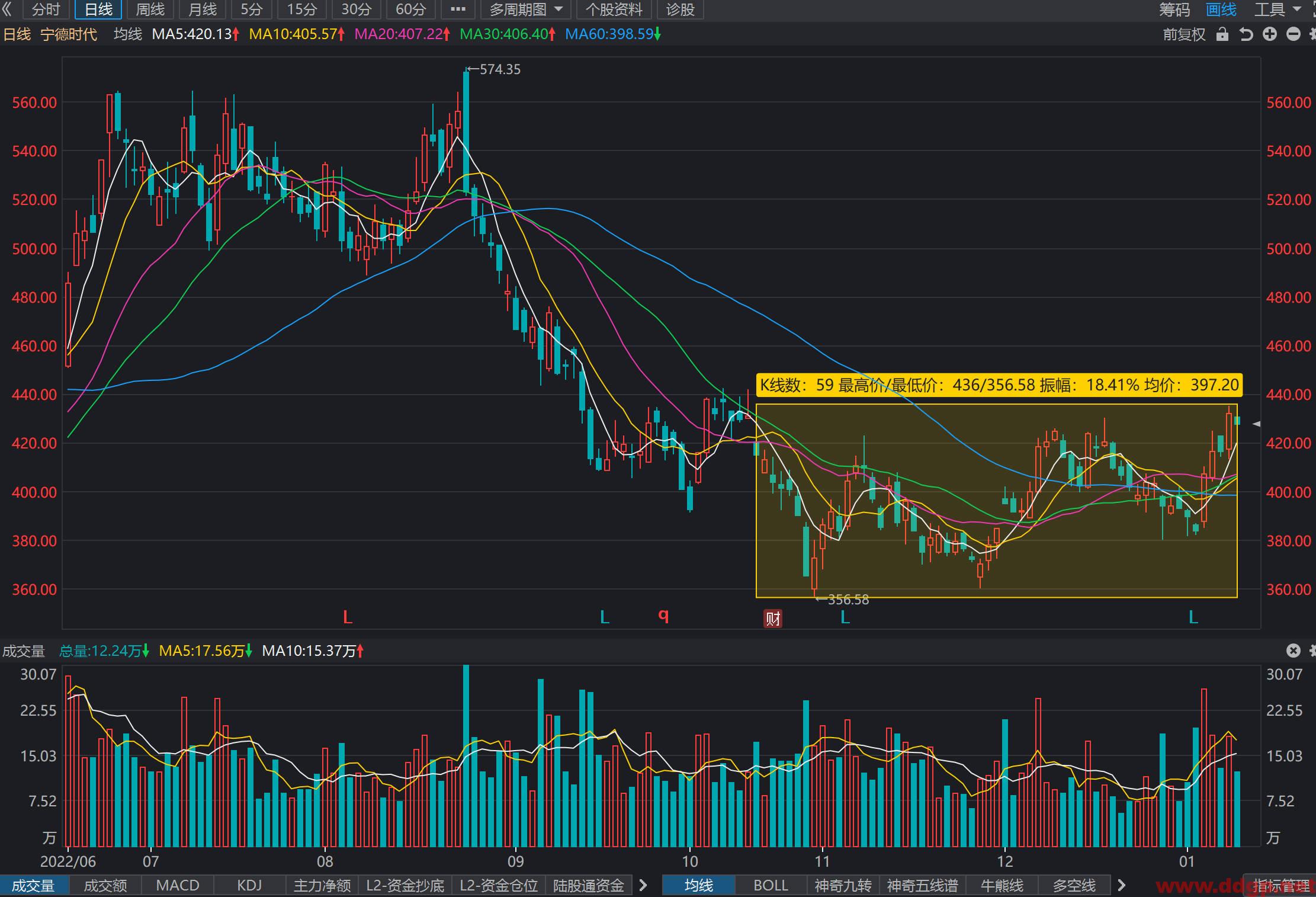
Task: Toggle 画线 drawing mode
Action: click(x=1221, y=9)
